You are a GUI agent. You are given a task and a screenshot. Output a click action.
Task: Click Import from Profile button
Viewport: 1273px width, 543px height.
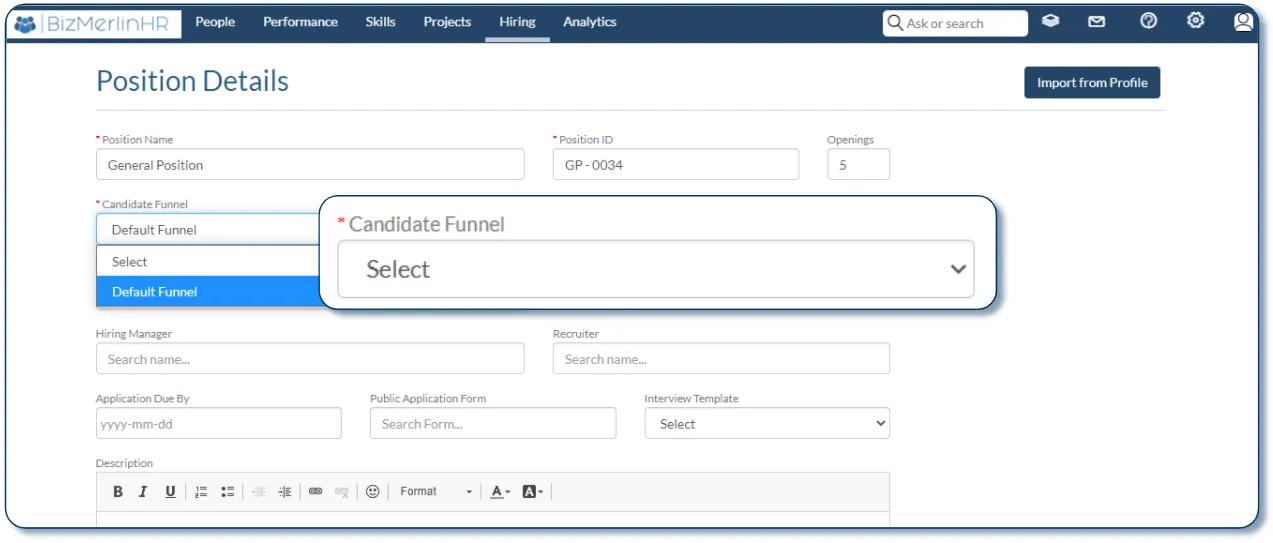click(x=1092, y=83)
